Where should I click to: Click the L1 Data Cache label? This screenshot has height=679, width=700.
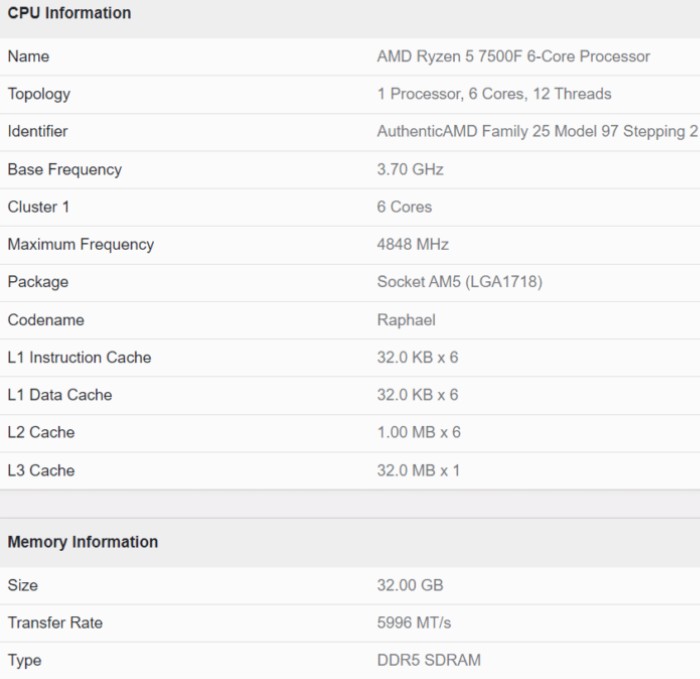(x=59, y=395)
